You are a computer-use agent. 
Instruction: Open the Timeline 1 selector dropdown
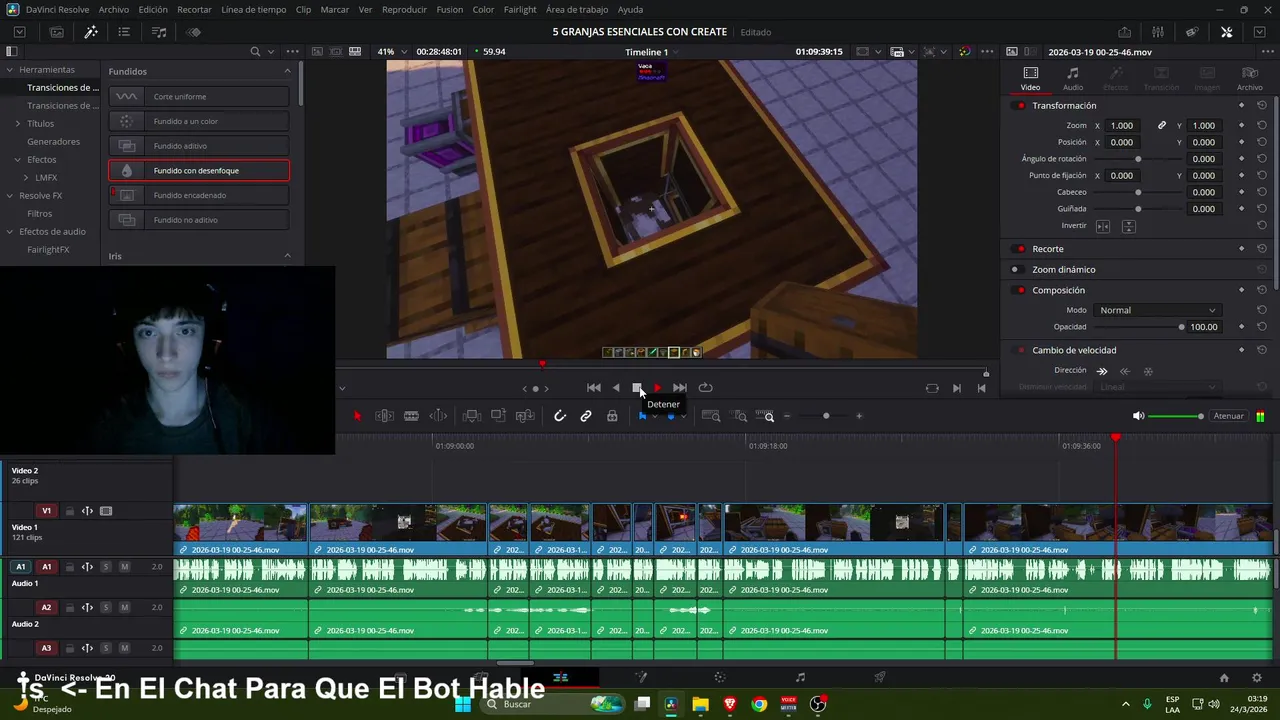[x=652, y=52]
